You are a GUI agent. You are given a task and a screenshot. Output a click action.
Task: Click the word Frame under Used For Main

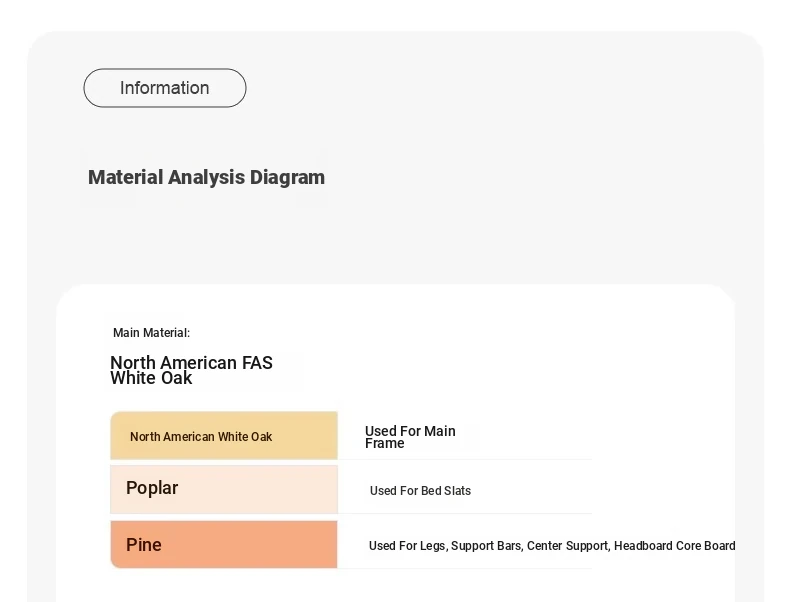click(x=384, y=443)
